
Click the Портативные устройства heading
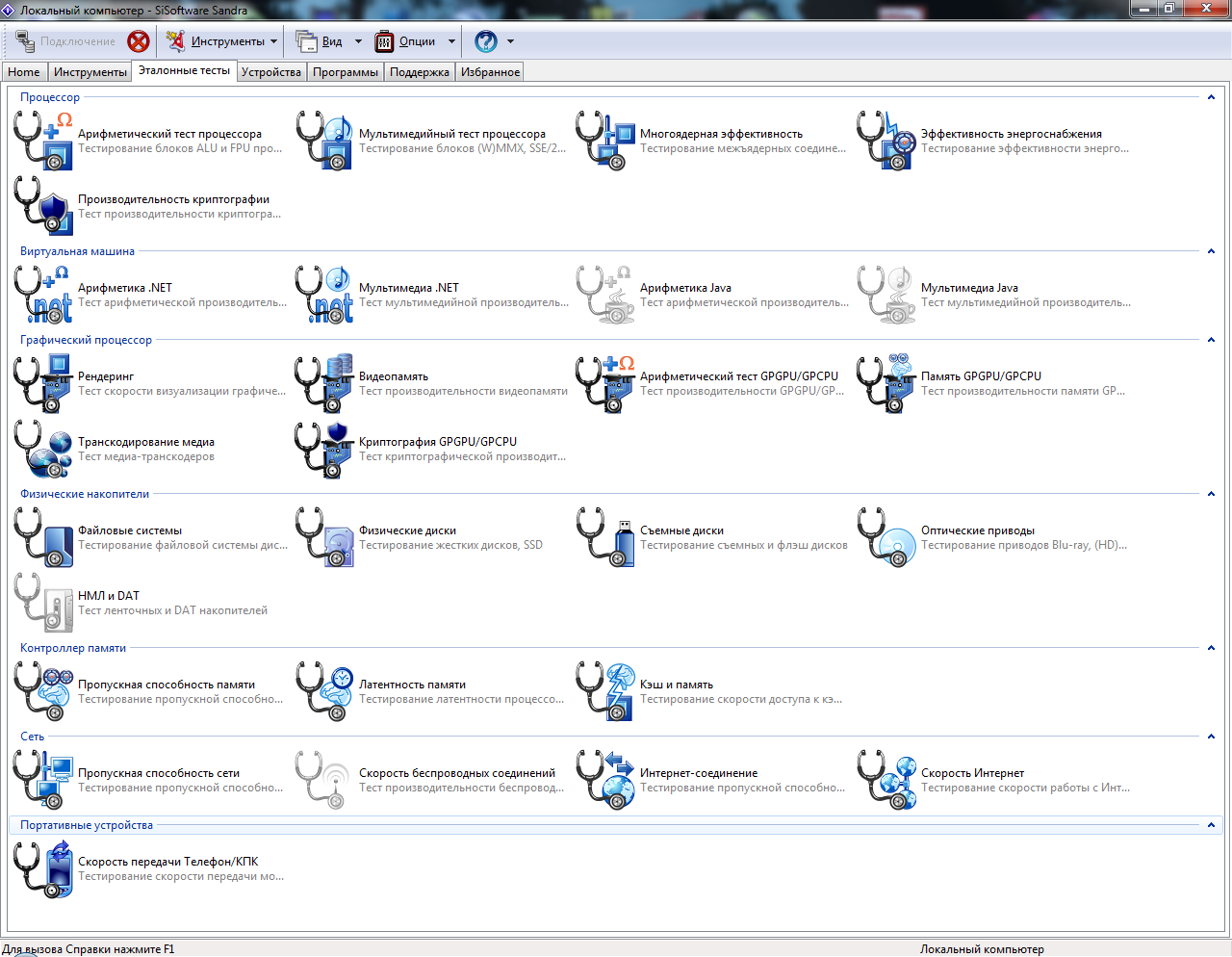coord(87,825)
